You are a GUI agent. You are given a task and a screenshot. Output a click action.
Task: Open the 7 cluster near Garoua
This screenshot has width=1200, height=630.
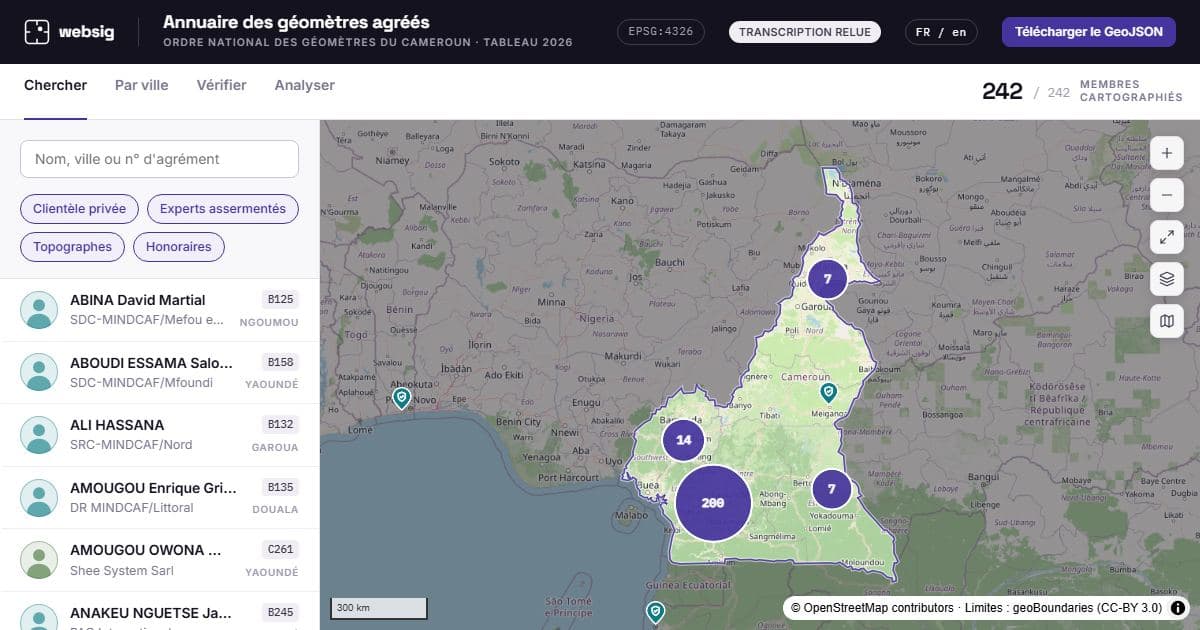827,279
